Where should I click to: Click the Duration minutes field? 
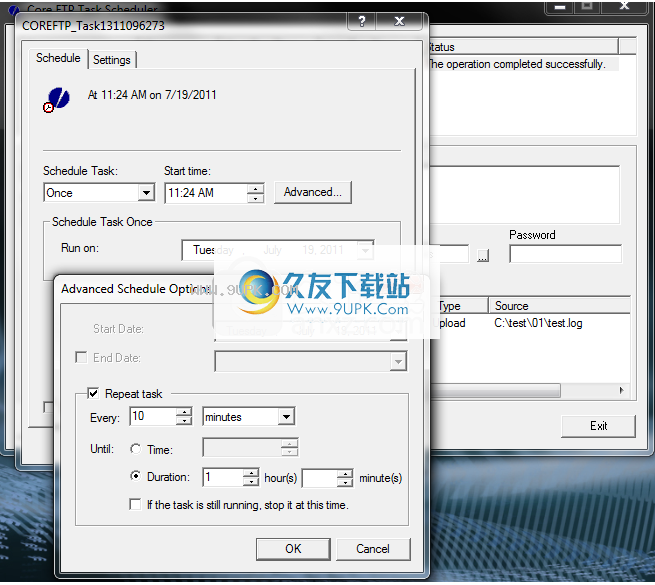point(320,478)
